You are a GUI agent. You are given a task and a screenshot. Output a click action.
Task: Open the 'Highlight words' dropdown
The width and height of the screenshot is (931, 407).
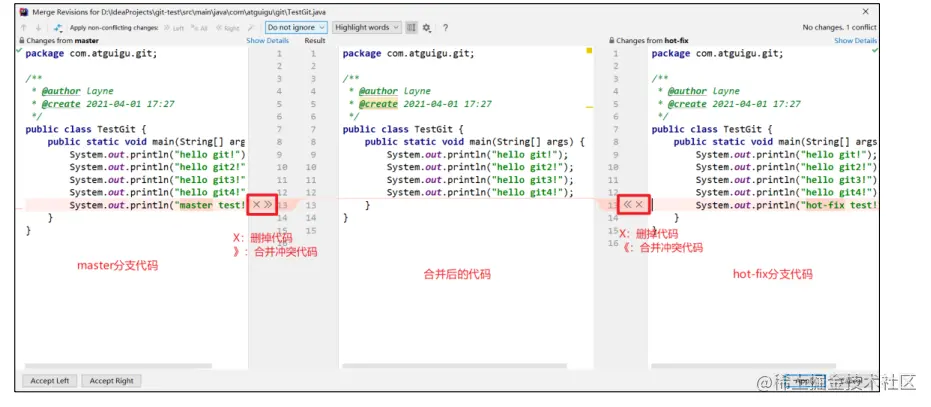(x=367, y=27)
